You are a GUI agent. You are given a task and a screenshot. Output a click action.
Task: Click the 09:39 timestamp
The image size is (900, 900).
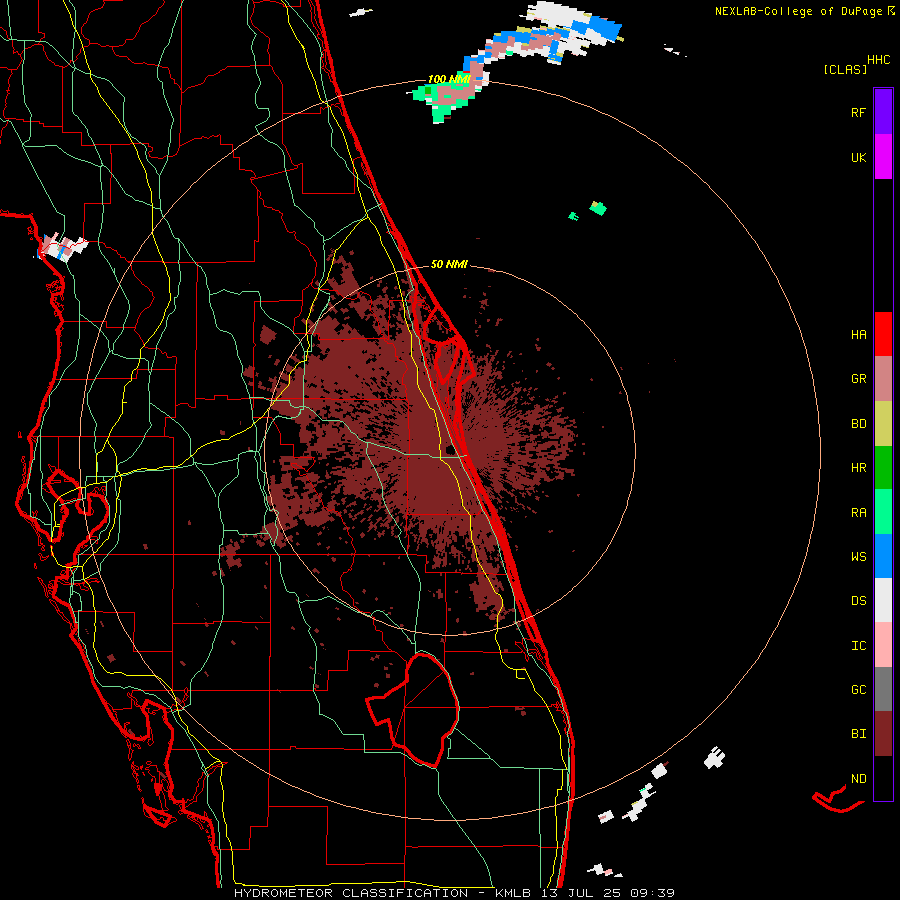pyautogui.click(x=651, y=893)
